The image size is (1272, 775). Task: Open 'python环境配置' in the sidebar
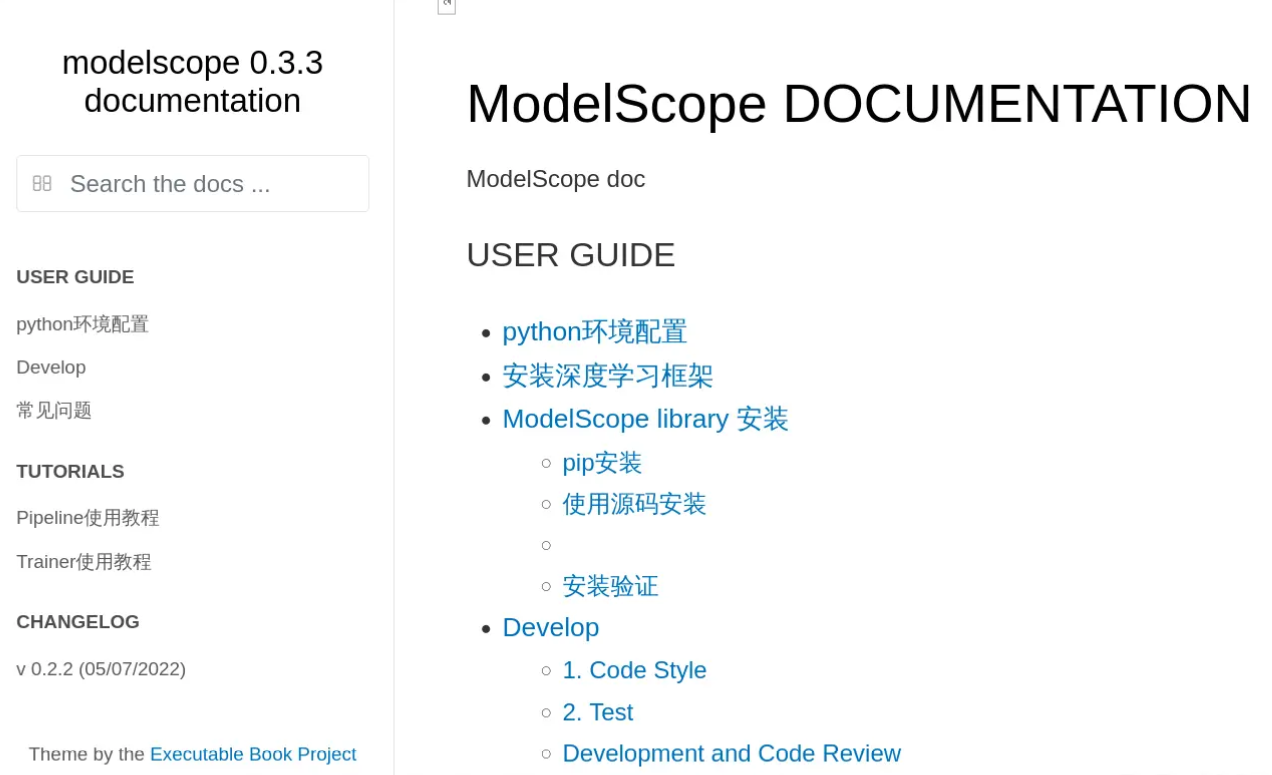[82, 323]
